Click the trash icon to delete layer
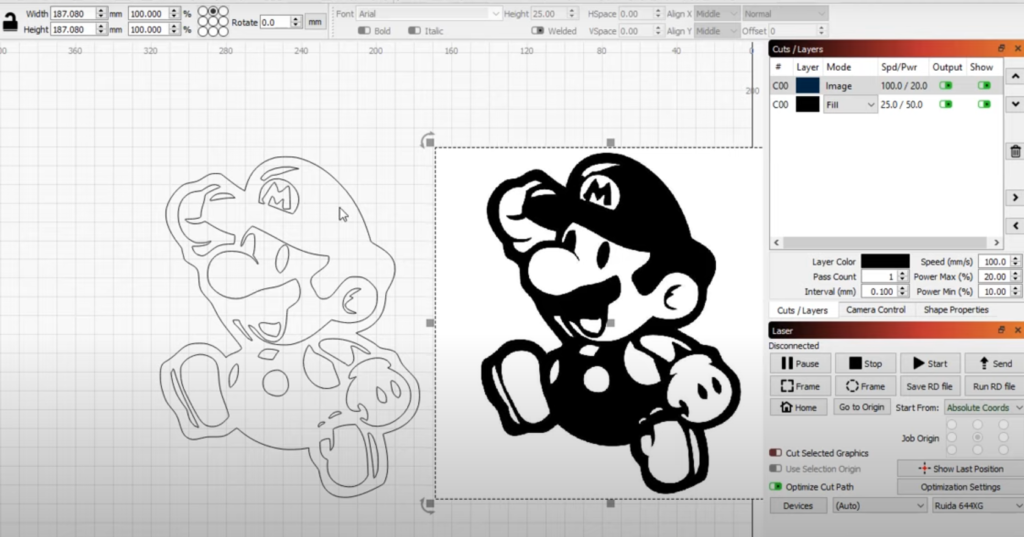 coord(1015,151)
